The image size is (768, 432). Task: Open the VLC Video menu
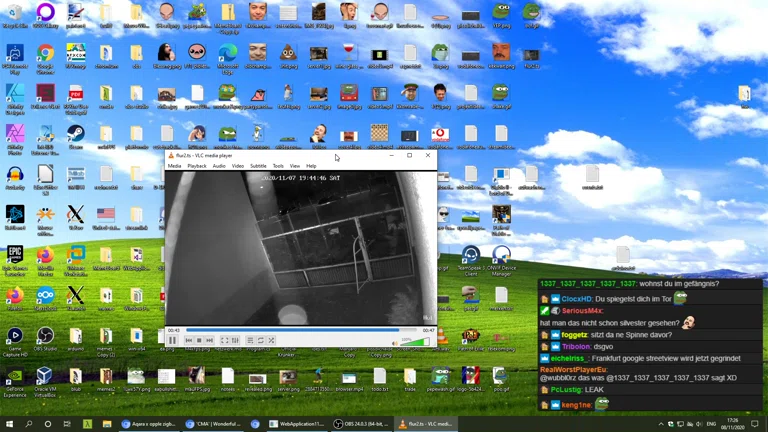tap(238, 166)
